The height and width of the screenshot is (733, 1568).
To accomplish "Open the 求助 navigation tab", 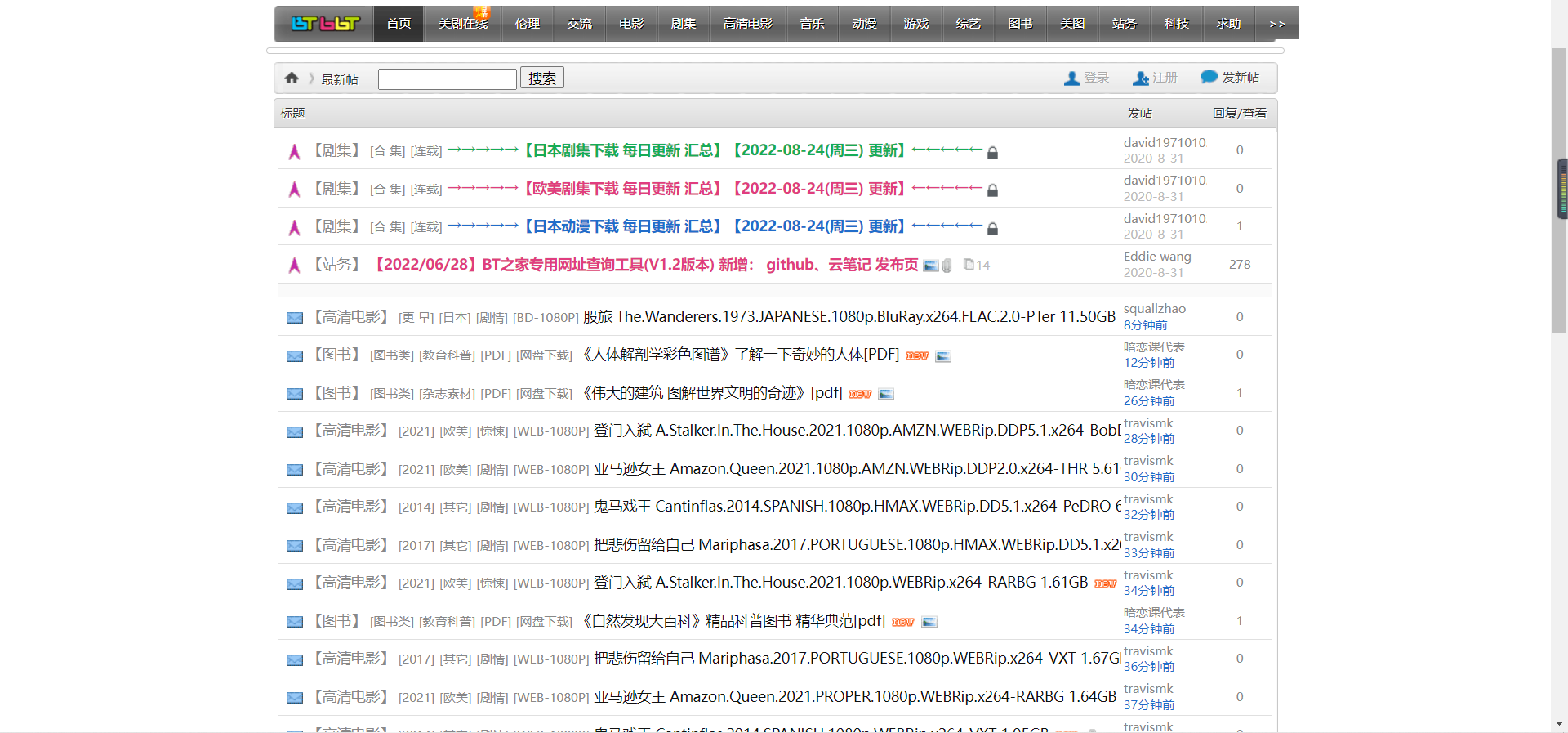I will click(1228, 24).
